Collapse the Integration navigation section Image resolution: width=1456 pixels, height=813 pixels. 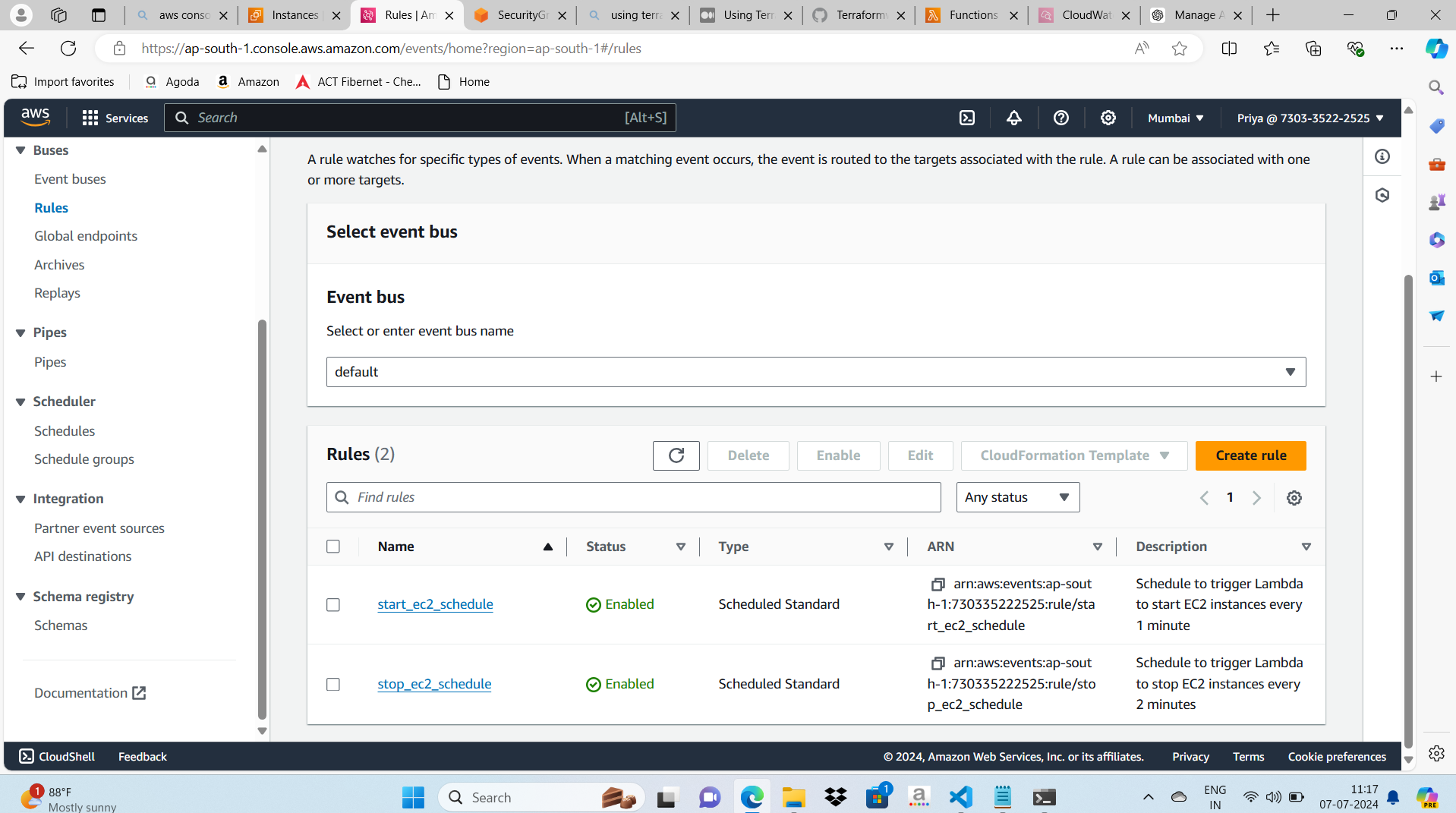[x=20, y=499]
